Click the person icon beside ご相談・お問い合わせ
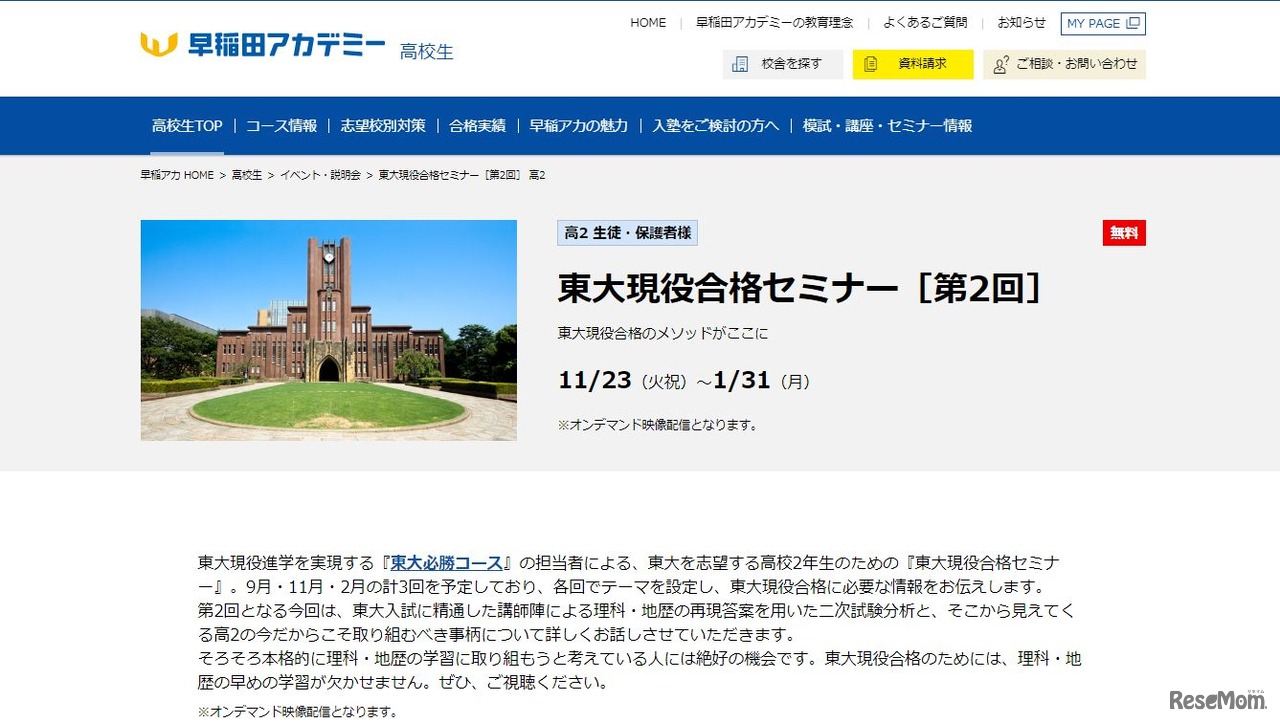 pyautogui.click(x=1000, y=63)
